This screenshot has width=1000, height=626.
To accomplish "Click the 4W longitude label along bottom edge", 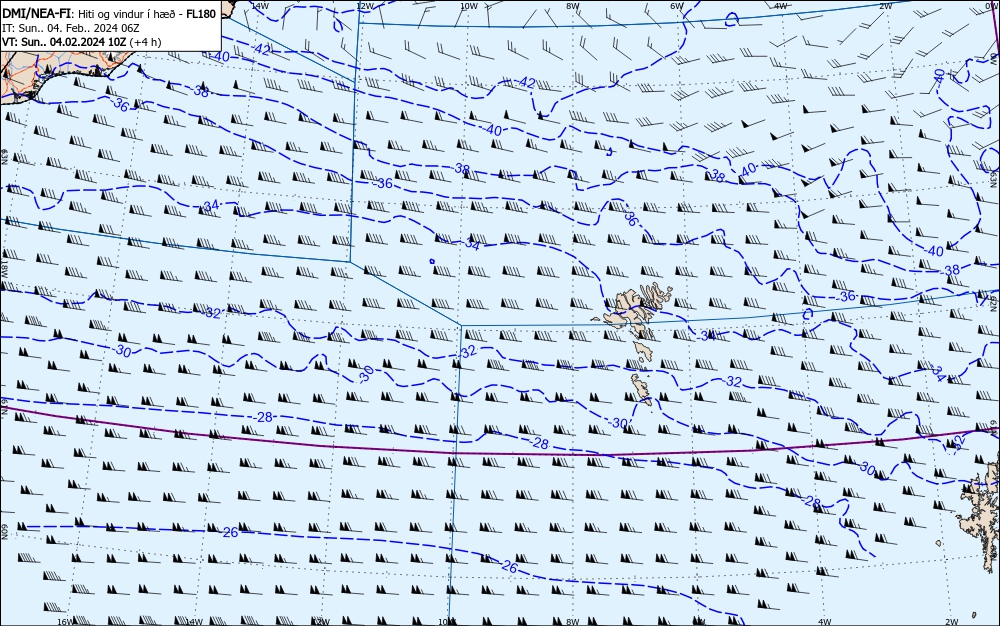I will coord(824,622).
